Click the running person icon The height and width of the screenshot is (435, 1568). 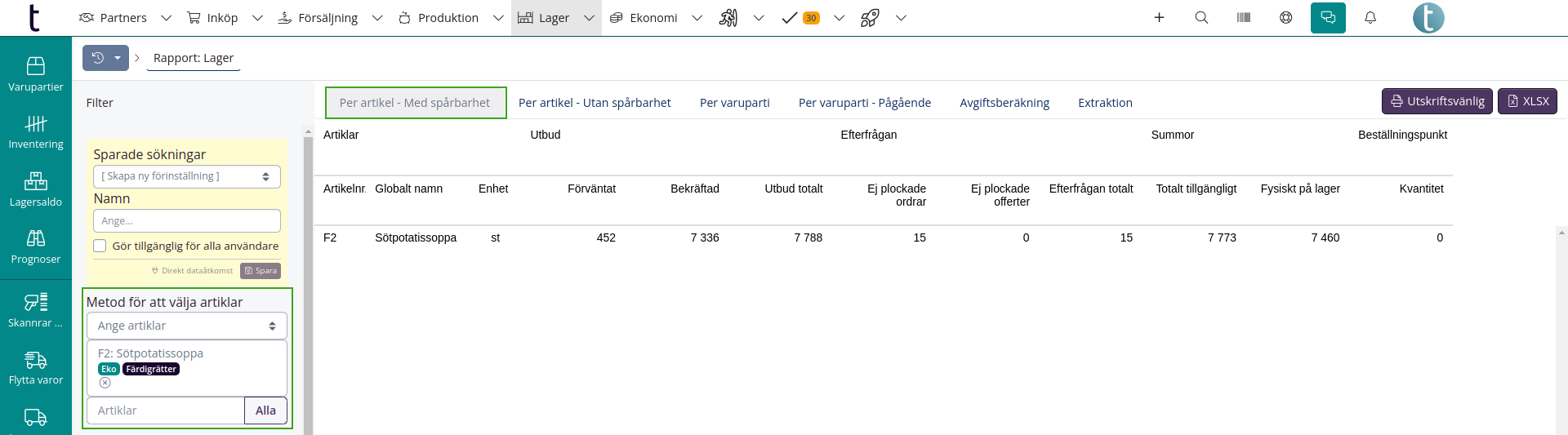728,18
